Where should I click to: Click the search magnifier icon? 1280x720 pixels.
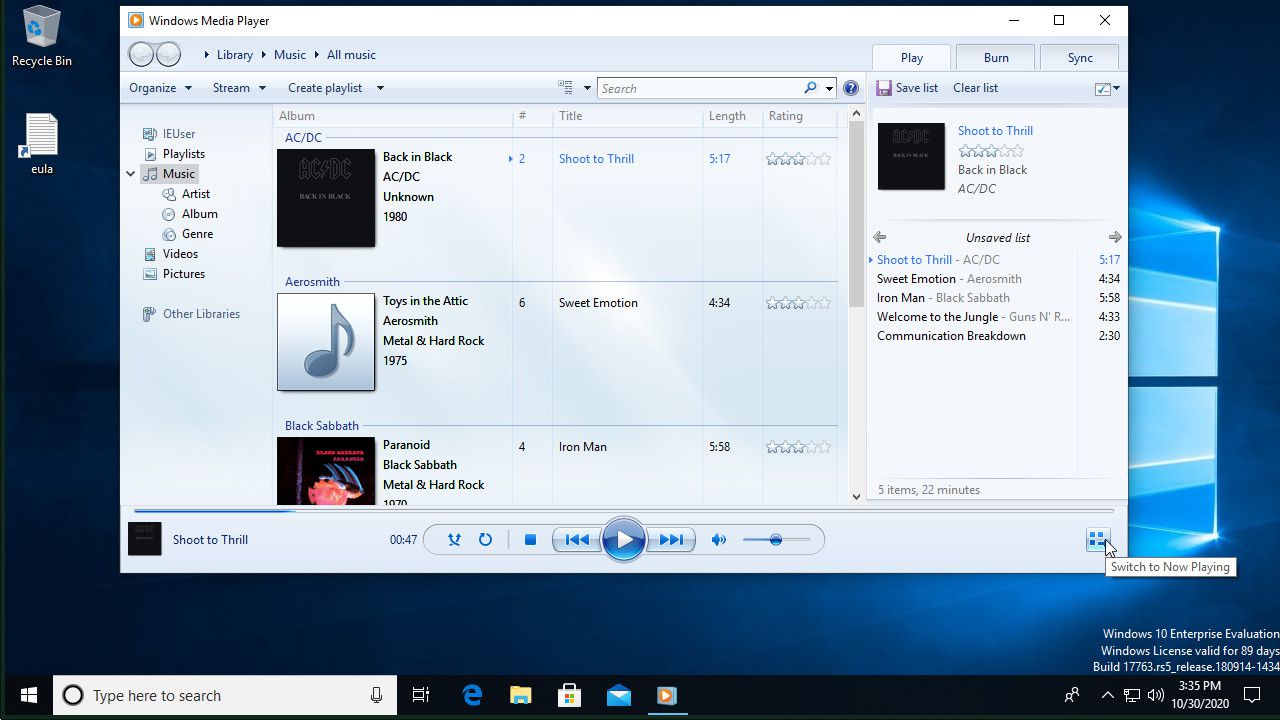810,88
